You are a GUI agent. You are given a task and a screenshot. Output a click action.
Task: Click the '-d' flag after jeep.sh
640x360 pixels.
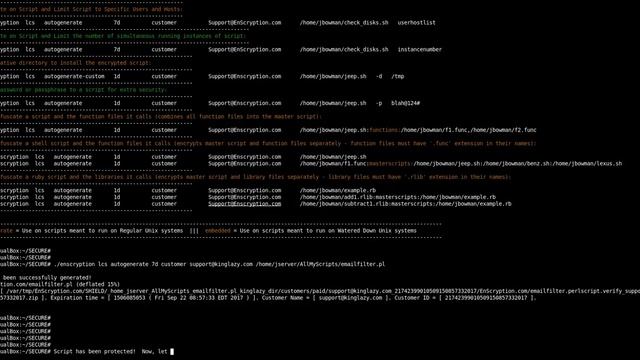pyautogui.click(x=379, y=76)
